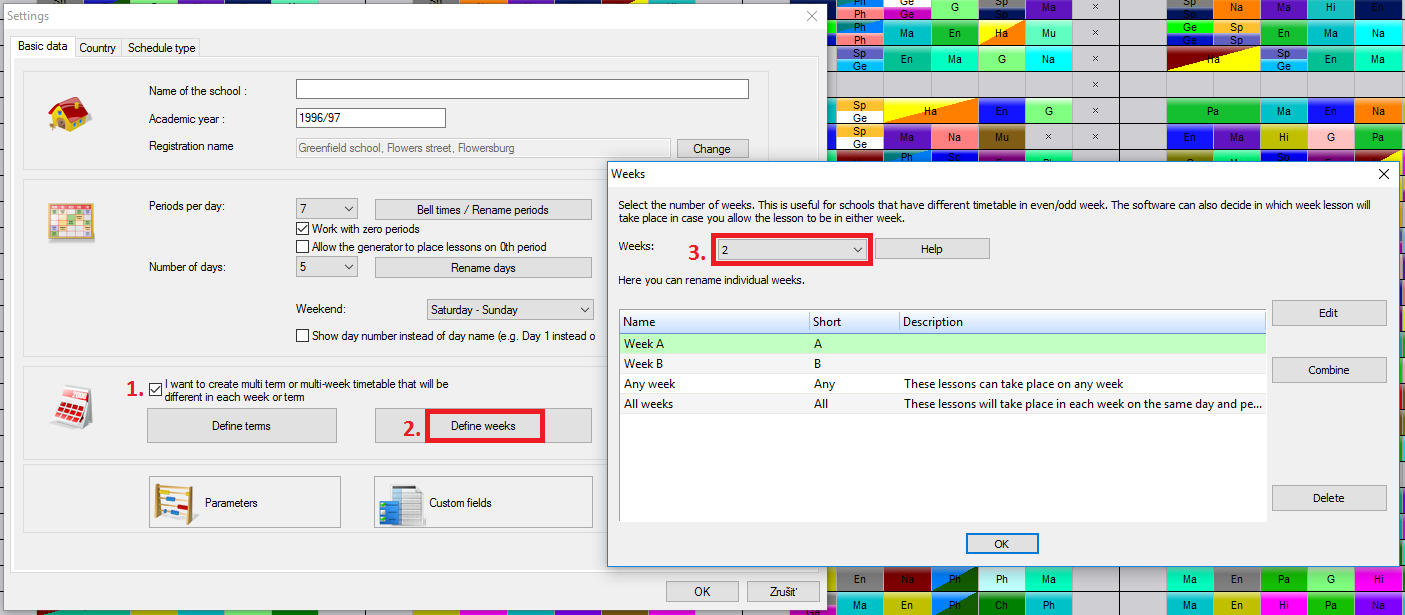Open the Schedule type tab
The height and width of the screenshot is (615, 1405).
[x=162, y=48]
